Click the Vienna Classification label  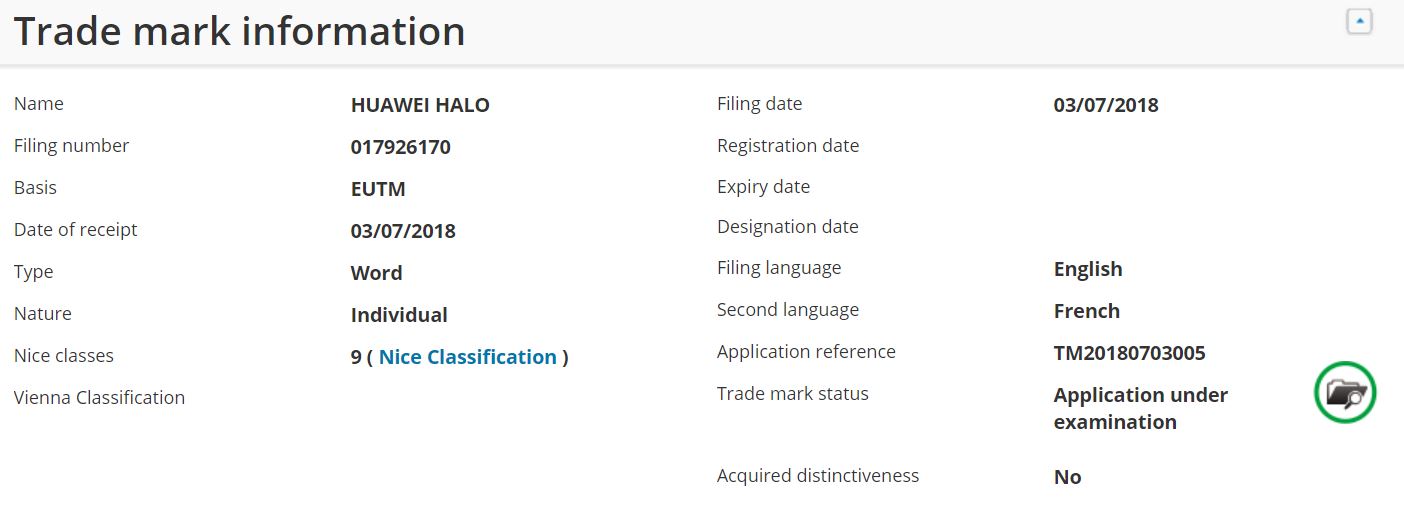(99, 397)
